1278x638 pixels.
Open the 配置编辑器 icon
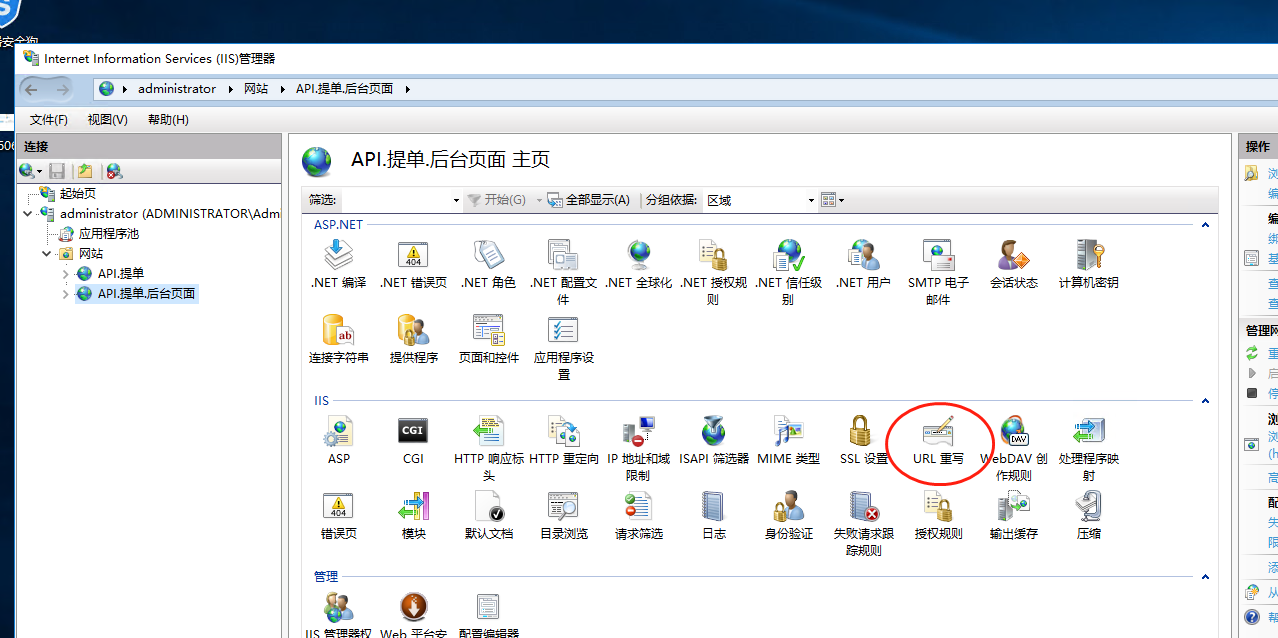point(488,615)
